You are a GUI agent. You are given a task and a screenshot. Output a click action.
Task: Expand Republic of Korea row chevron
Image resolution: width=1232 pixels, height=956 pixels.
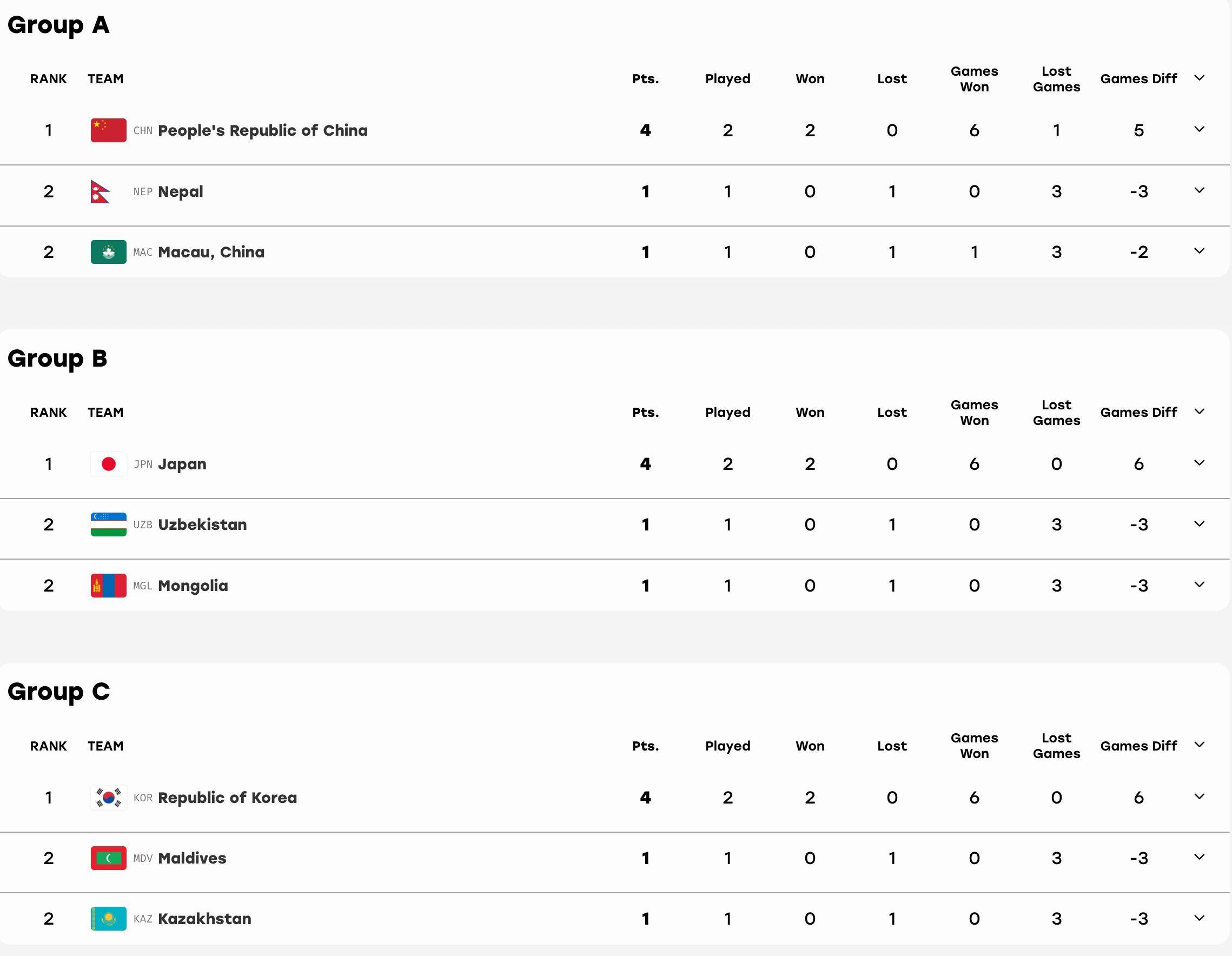tap(1200, 796)
